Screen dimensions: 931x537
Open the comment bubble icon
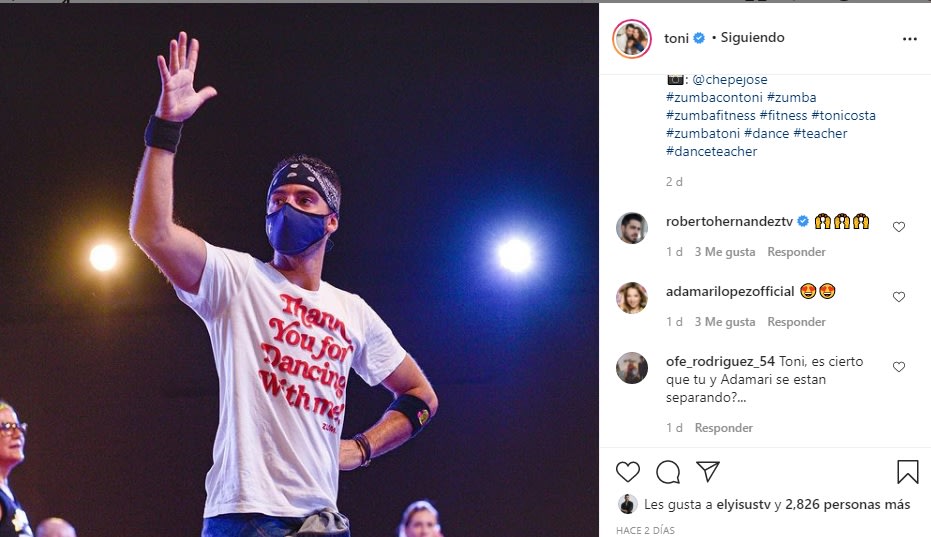[668, 472]
